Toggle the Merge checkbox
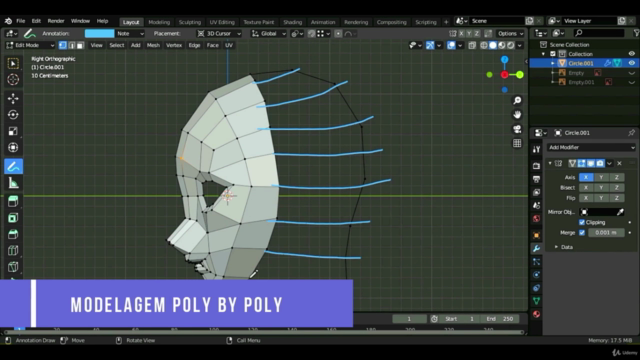Viewport: 640px width, 360px height. [582, 233]
